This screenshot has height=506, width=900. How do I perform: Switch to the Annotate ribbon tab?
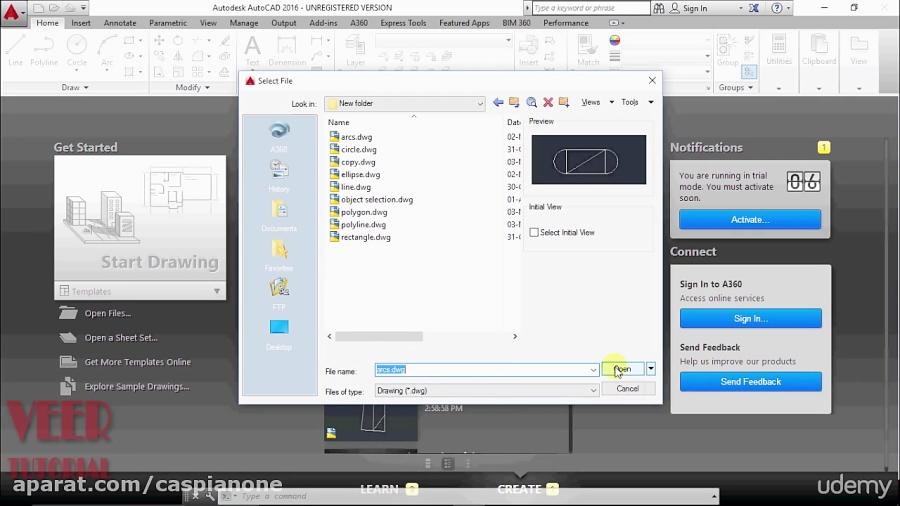[120, 23]
